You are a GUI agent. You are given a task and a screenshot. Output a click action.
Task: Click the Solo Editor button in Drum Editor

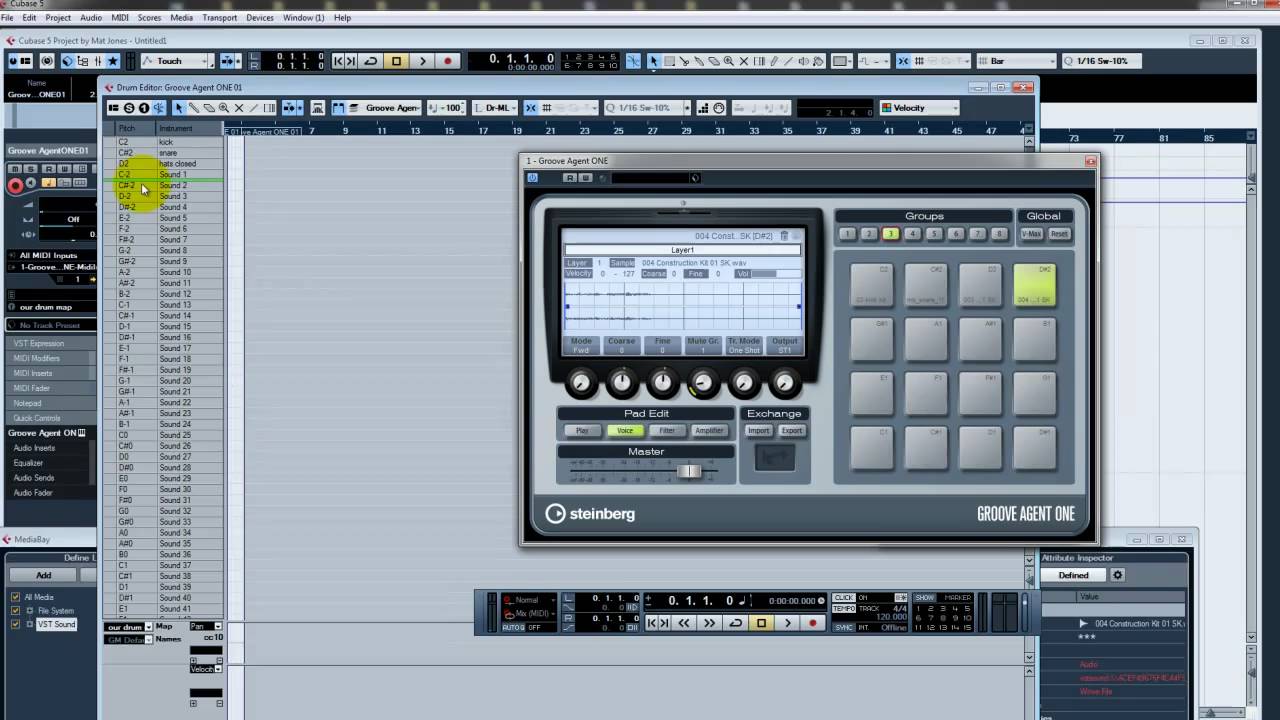click(x=129, y=108)
